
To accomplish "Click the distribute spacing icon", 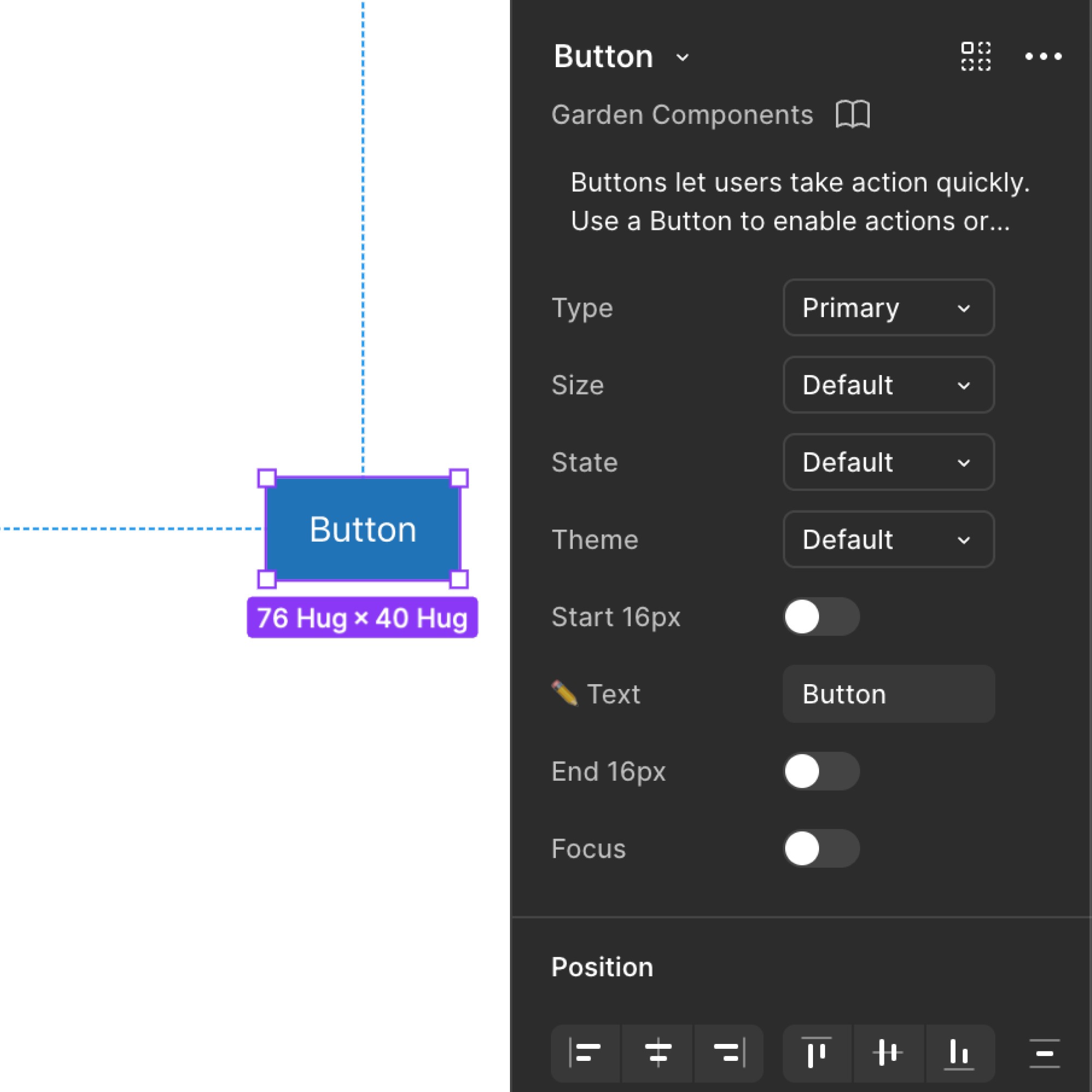I will 1044,1053.
